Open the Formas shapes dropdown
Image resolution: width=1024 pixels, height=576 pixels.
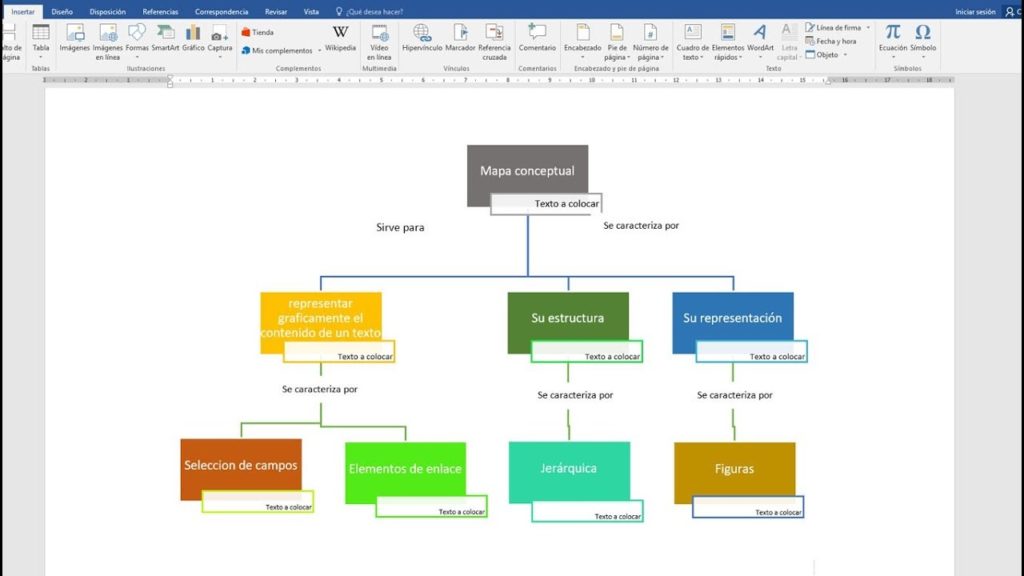(x=136, y=38)
